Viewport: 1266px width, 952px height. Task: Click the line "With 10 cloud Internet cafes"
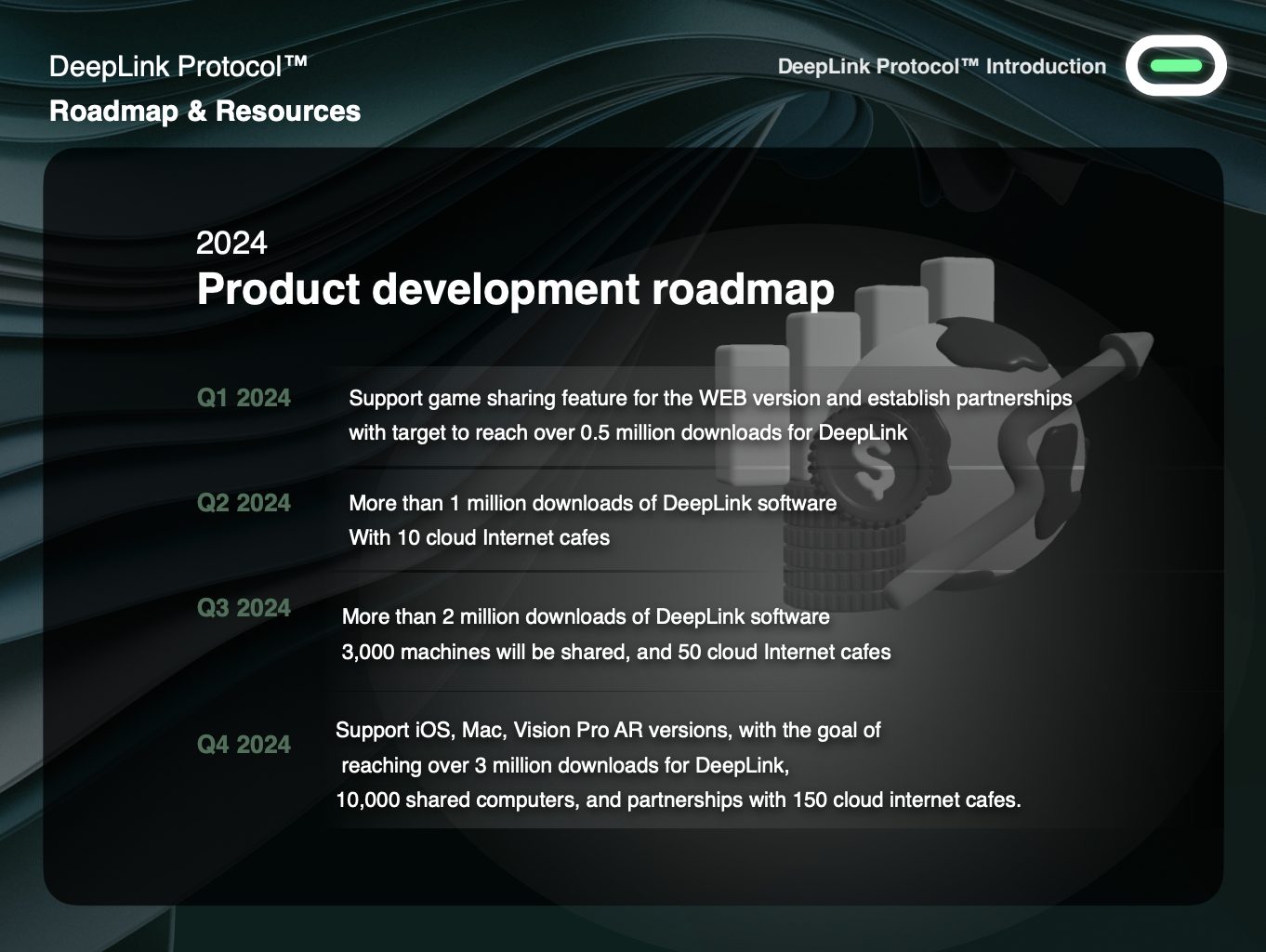[x=480, y=538]
